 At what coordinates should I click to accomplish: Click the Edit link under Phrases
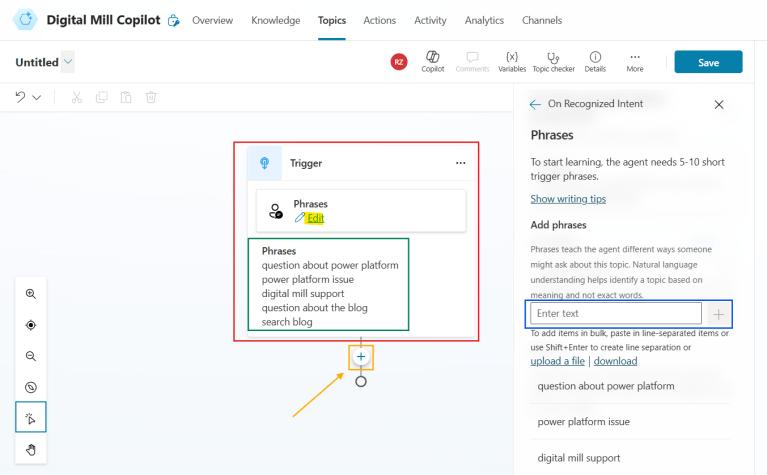316,218
